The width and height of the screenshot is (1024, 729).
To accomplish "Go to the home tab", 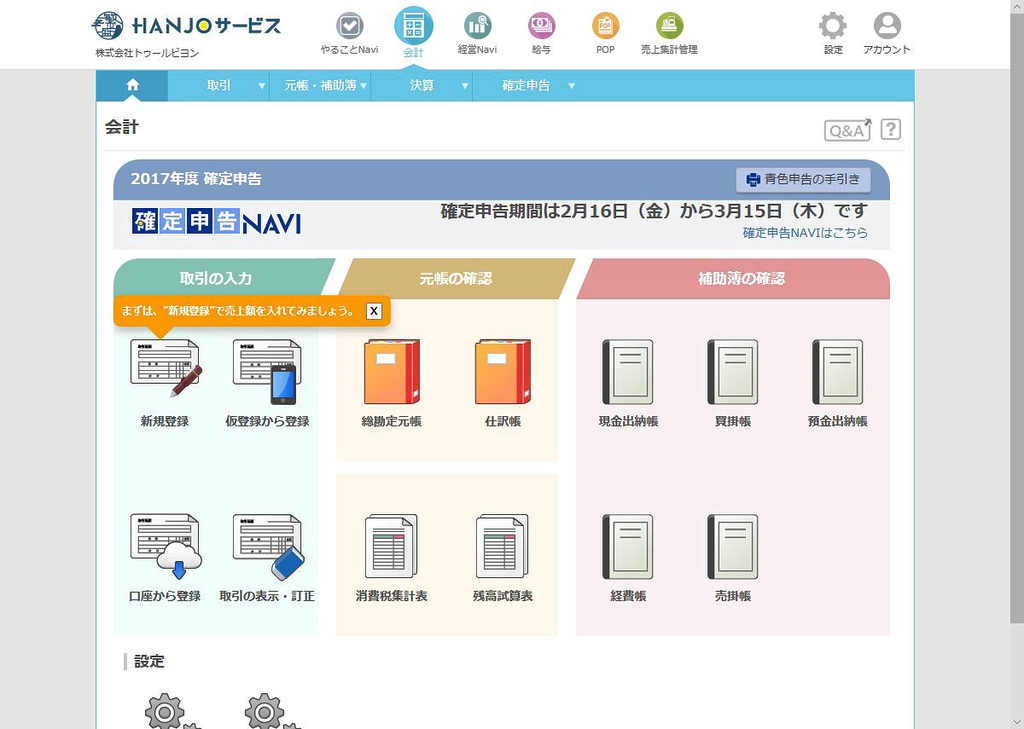I will click(132, 86).
